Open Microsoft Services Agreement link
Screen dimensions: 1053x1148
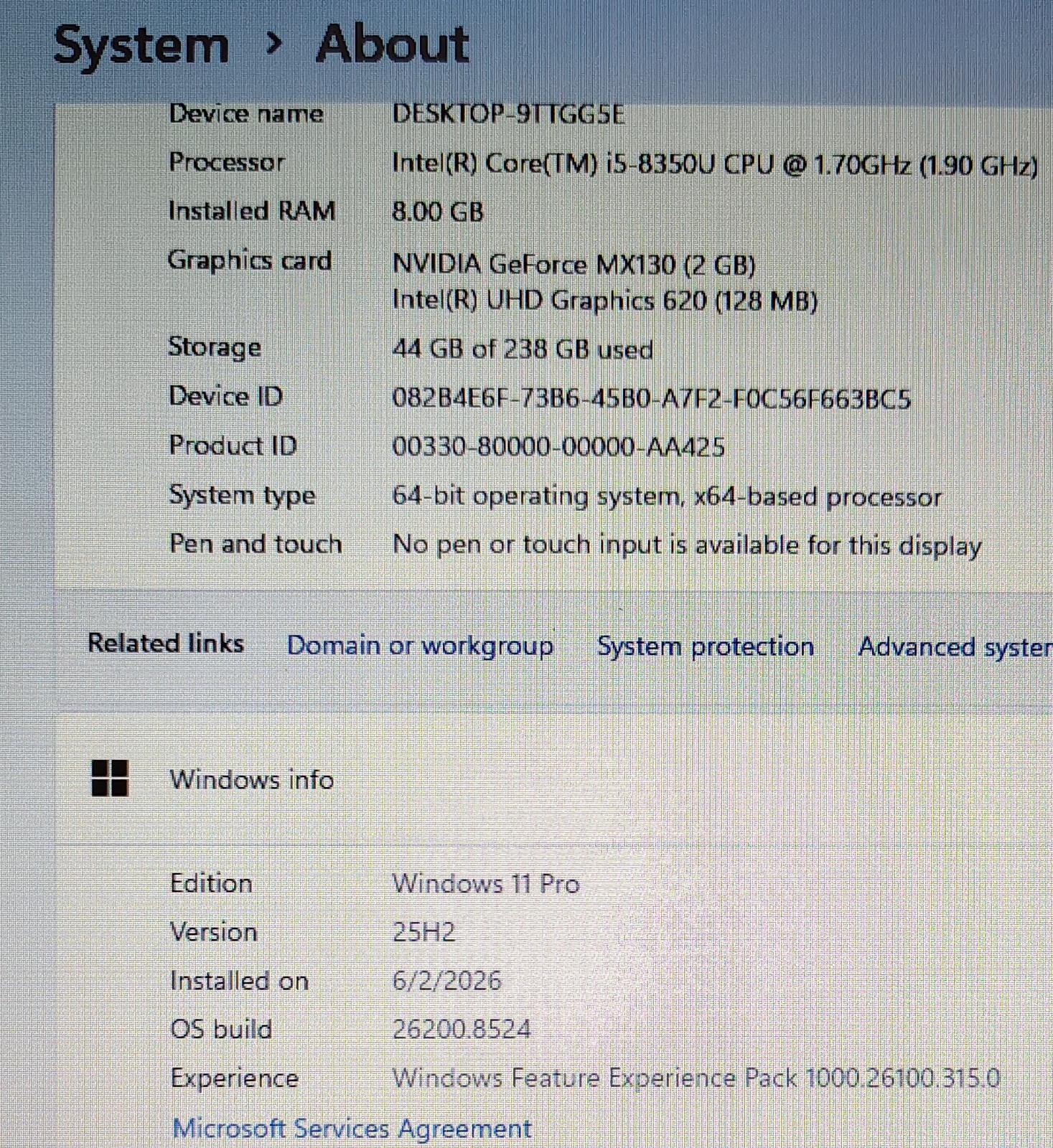tap(352, 1129)
